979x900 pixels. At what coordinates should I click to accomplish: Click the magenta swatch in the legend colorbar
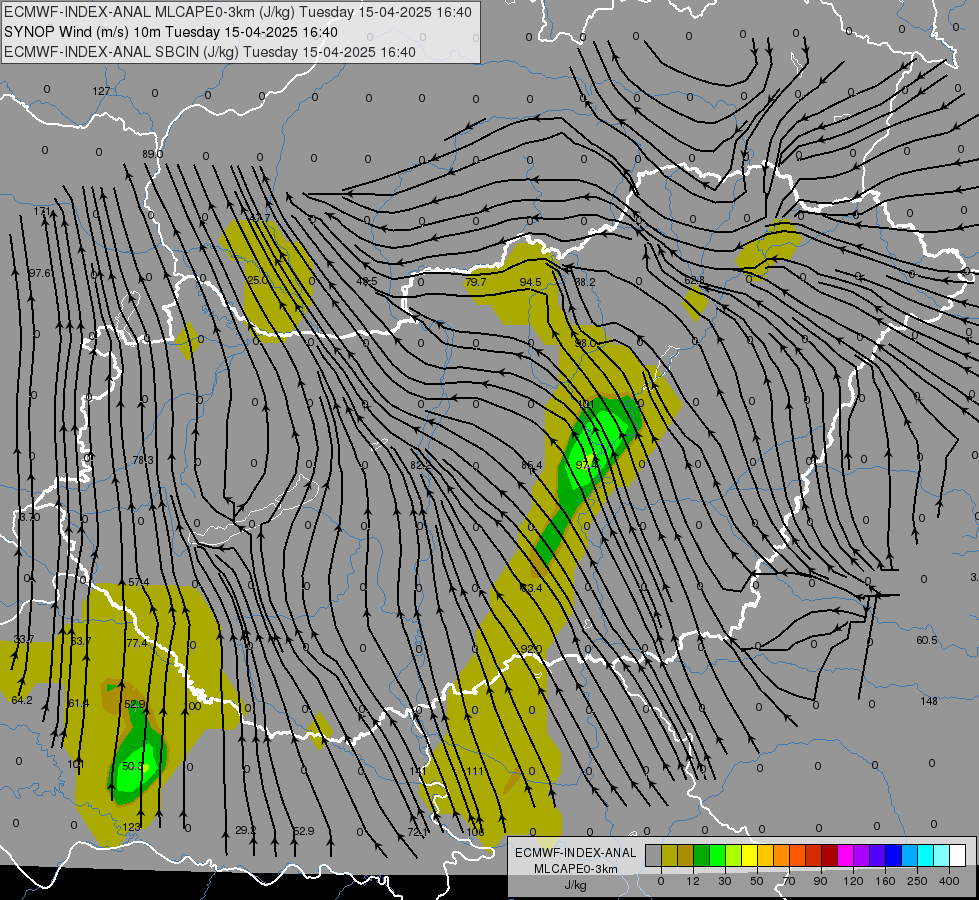click(x=845, y=856)
